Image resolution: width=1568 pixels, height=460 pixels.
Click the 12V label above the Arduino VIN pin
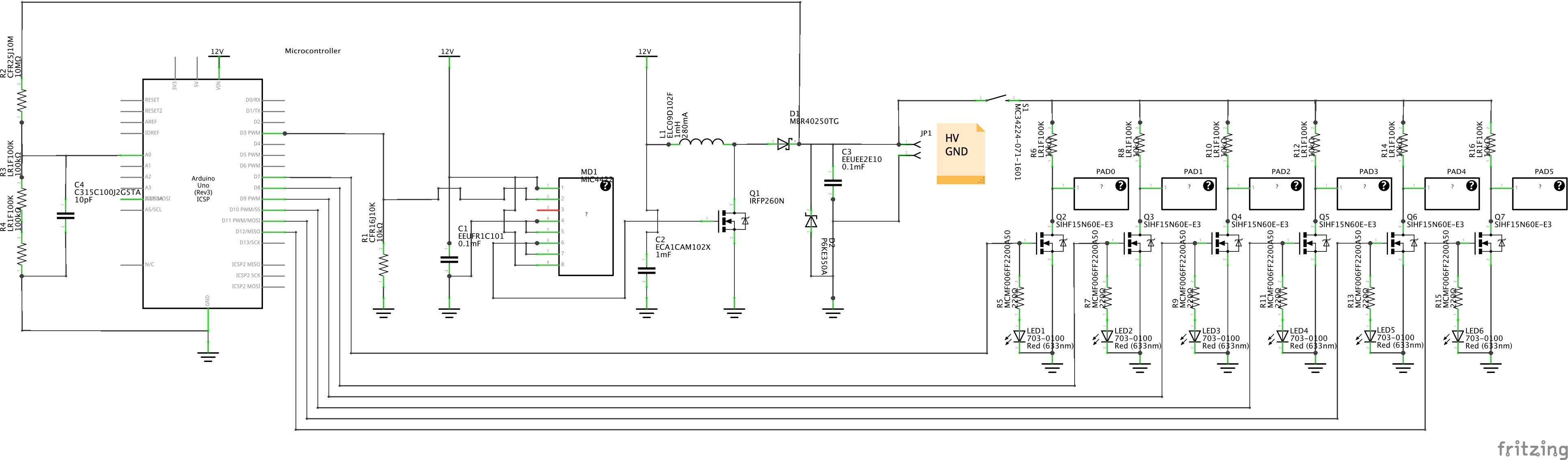click(x=217, y=52)
